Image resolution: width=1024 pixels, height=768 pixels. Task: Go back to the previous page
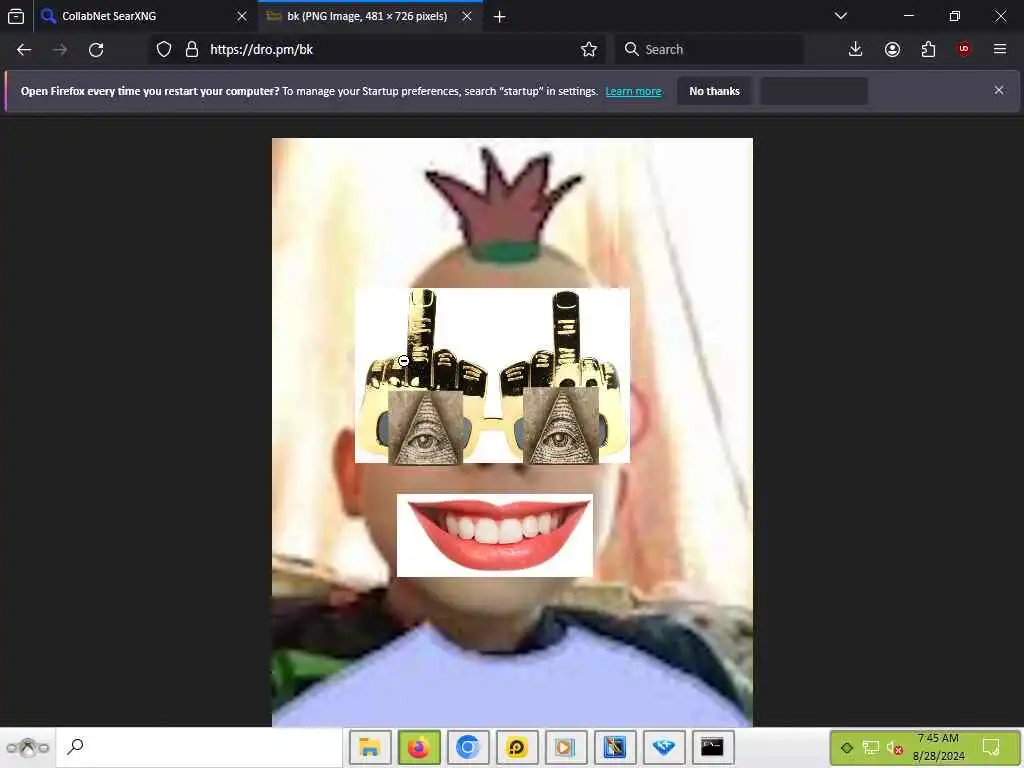(x=24, y=50)
